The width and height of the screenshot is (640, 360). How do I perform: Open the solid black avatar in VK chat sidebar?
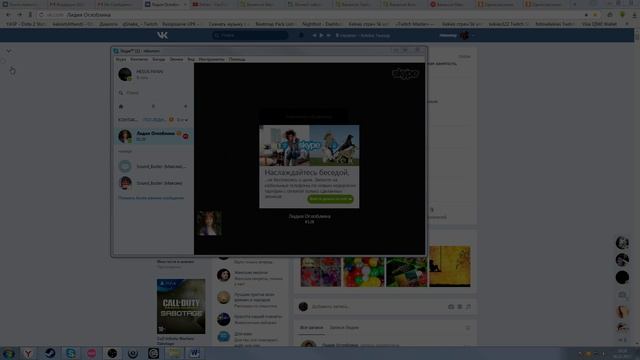coord(622,277)
